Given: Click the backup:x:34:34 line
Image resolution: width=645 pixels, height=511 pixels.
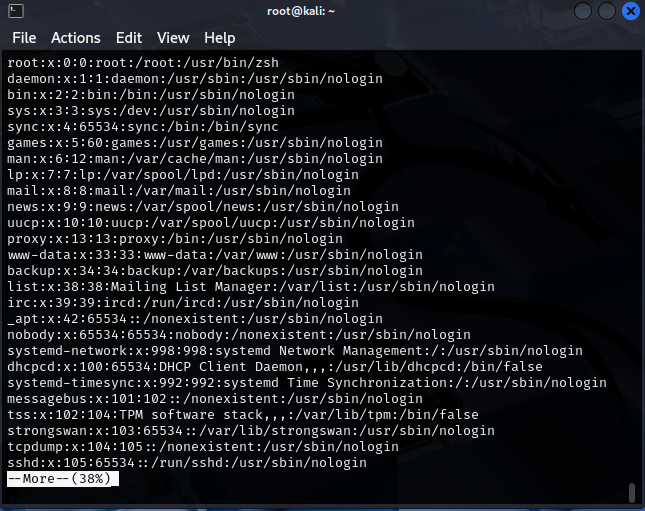Looking at the screenshot, I should [215, 271].
